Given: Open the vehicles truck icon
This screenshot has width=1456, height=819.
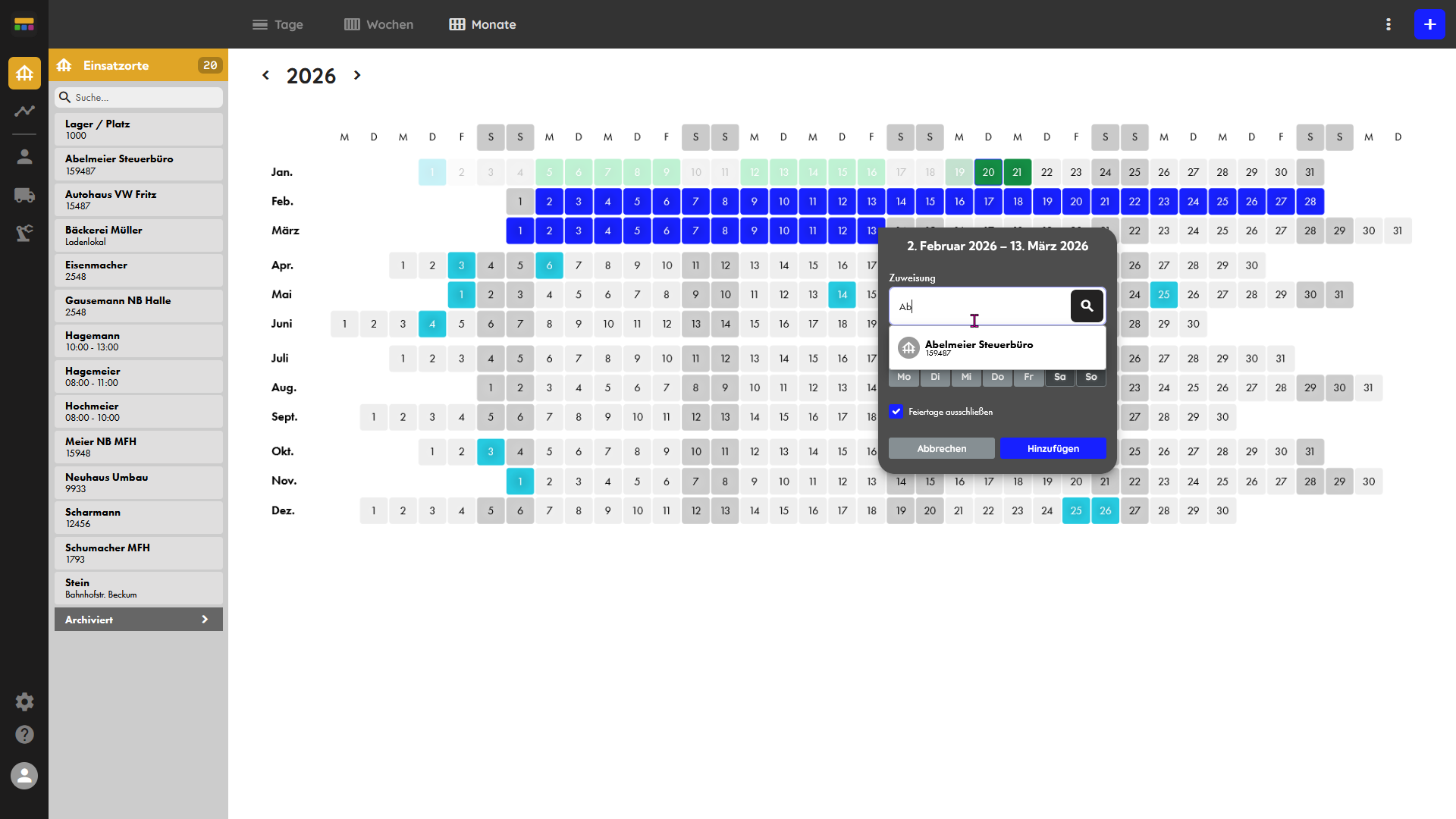Looking at the screenshot, I should click(24, 196).
